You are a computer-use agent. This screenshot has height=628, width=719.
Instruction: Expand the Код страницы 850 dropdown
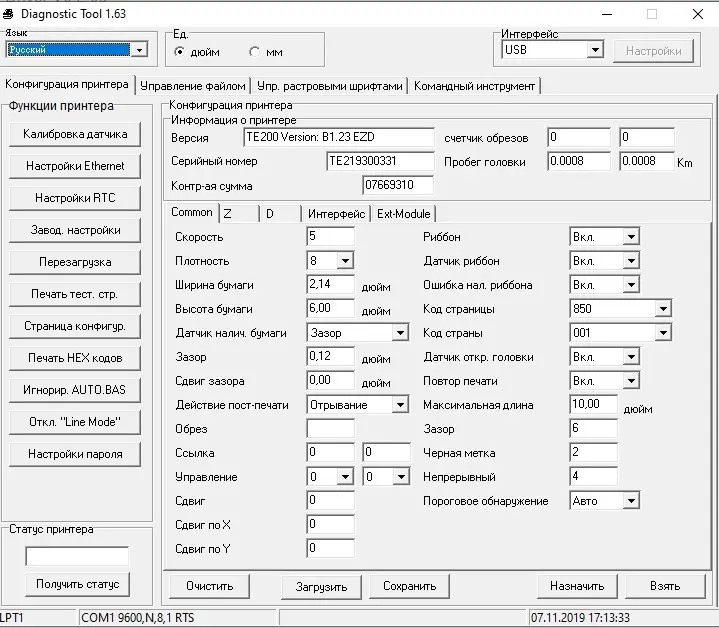click(x=663, y=308)
